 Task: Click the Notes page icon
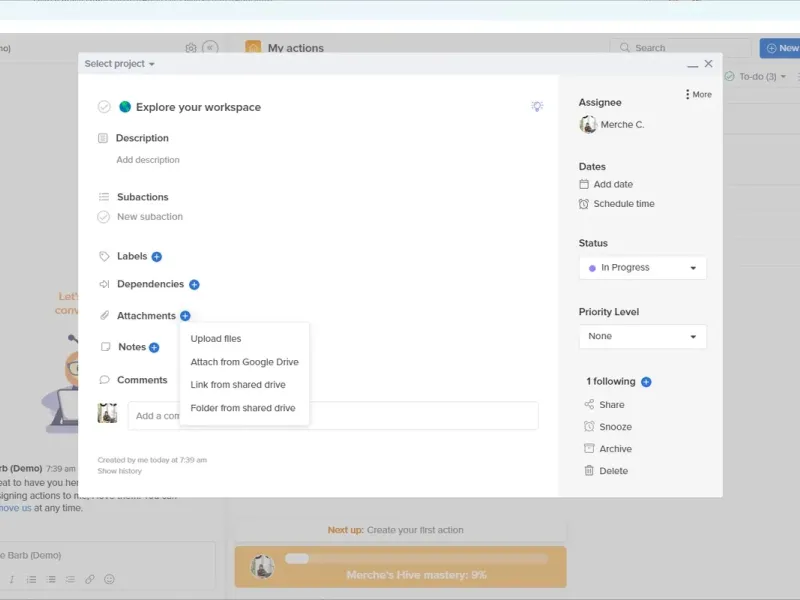coord(105,347)
